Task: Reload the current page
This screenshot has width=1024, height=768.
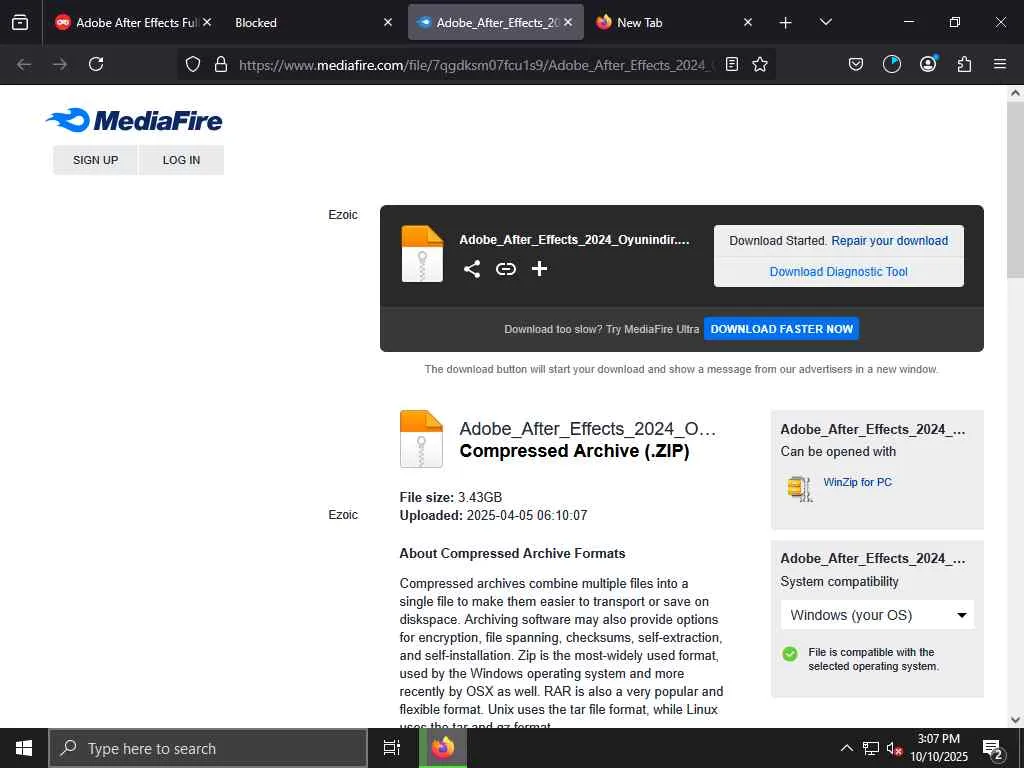Action: click(96, 64)
